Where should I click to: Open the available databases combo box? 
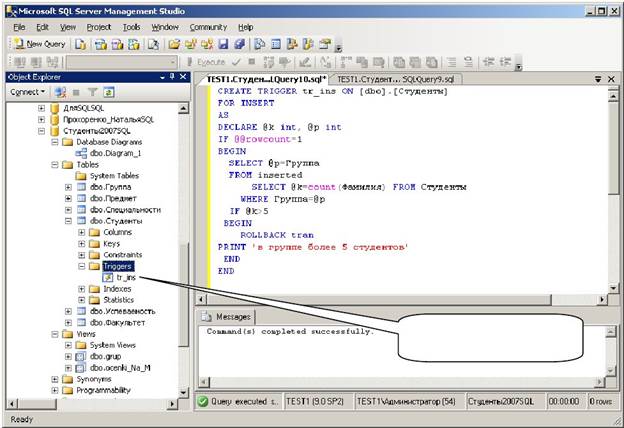(x=122, y=62)
